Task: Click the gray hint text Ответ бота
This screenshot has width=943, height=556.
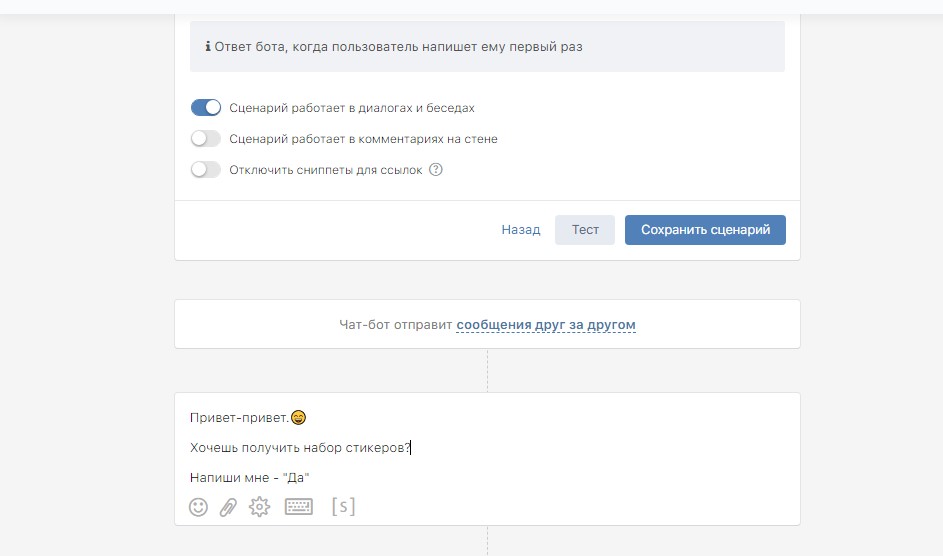Action: [x=400, y=47]
